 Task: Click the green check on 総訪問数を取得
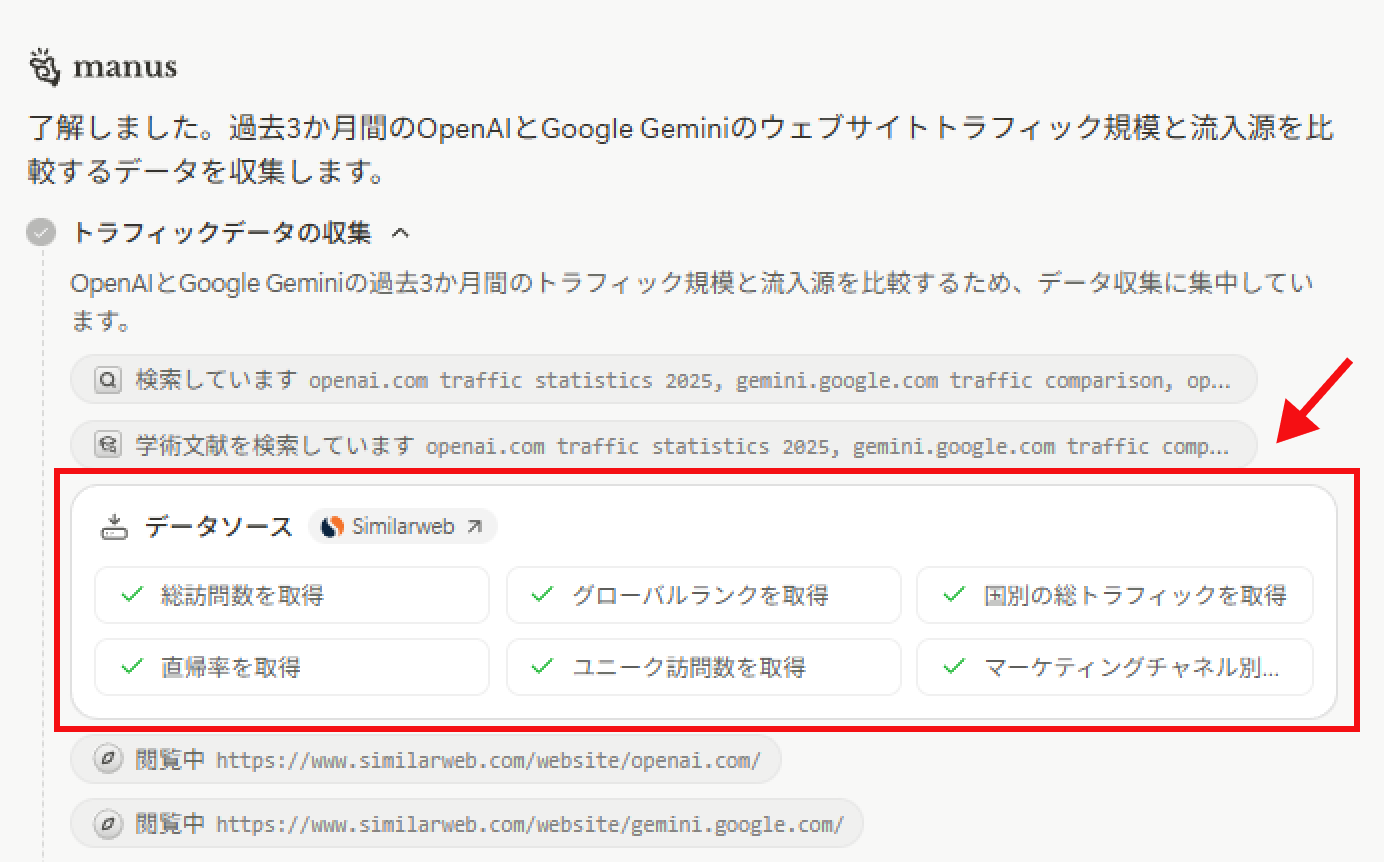pos(132,595)
